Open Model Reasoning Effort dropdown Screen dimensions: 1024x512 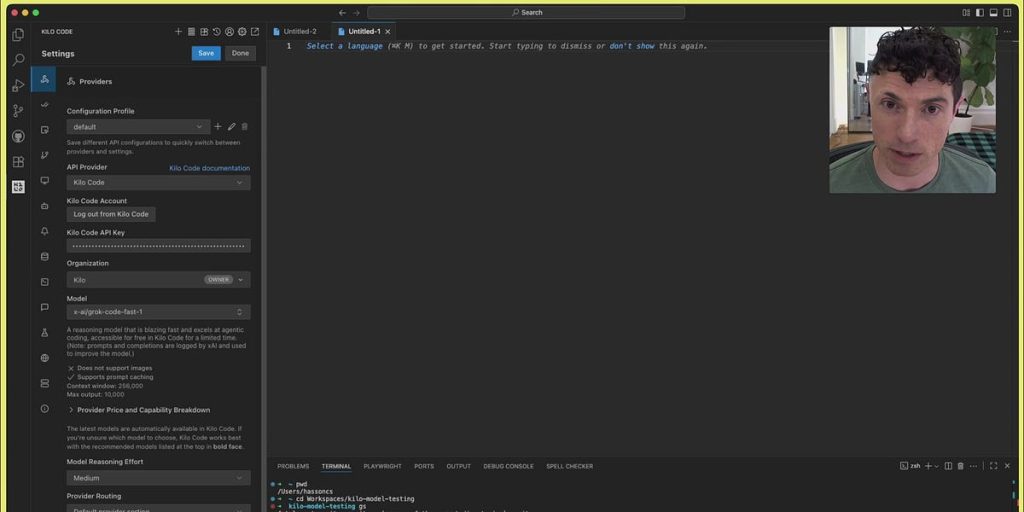pos(158,478)
